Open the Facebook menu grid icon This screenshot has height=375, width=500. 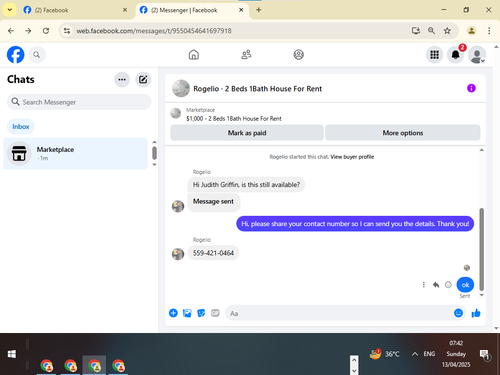(x=434, y=55)
